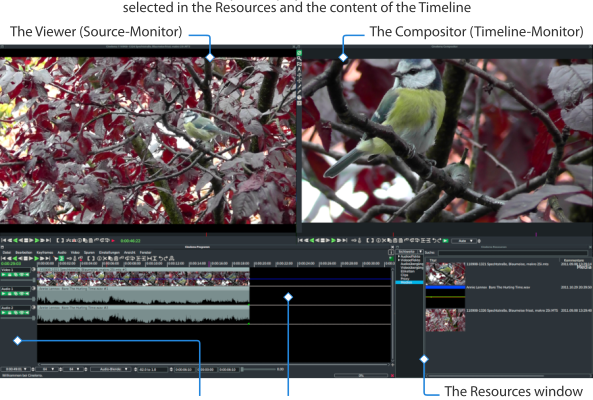Select the green I-beam editing mode icon
Image resolution: width=593 pixels, height=400 pixels.
point(61,259)
